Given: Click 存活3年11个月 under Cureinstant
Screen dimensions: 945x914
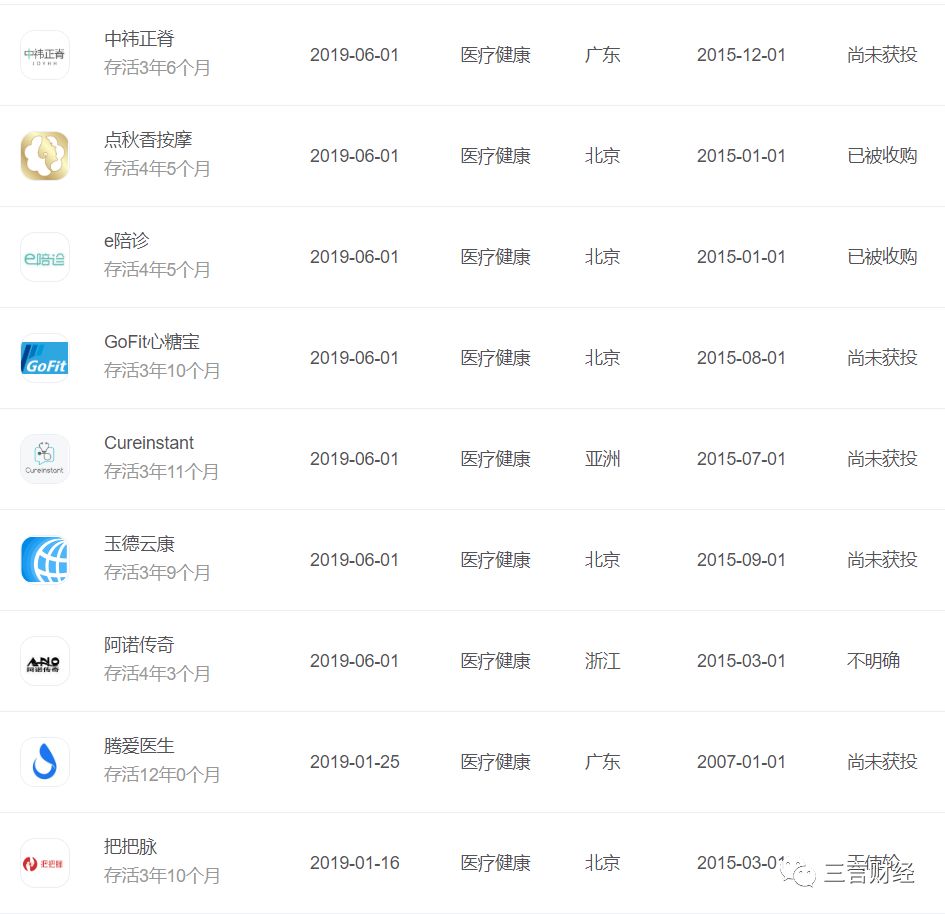Looking at the screenshot, I should pos(162,472).
